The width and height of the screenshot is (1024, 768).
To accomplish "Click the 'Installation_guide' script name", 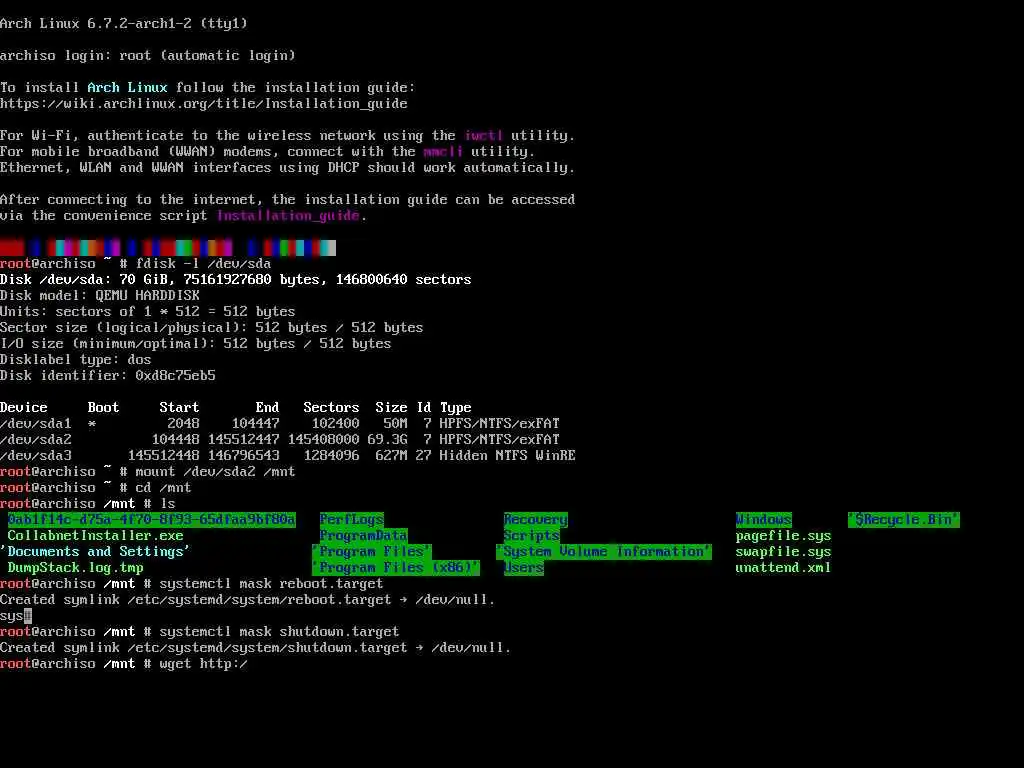I will tap(288, 216).
